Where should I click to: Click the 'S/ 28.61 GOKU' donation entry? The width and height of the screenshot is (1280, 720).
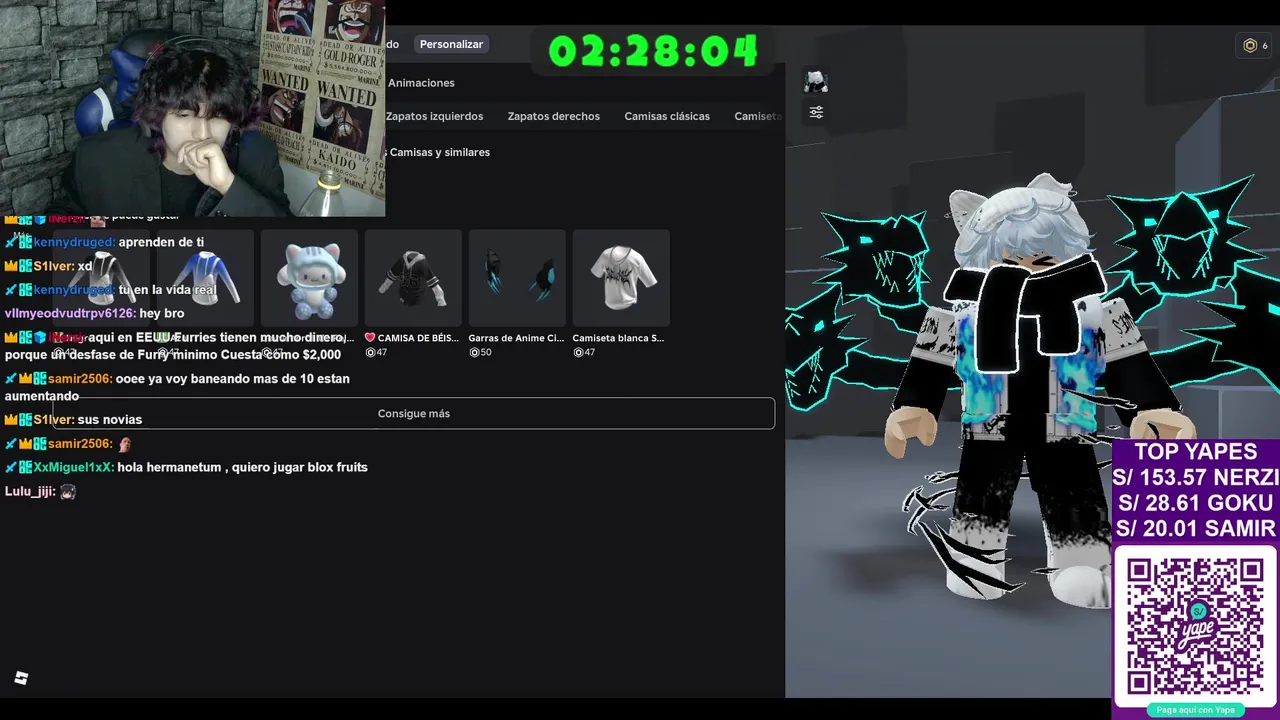click(1195, 503)
